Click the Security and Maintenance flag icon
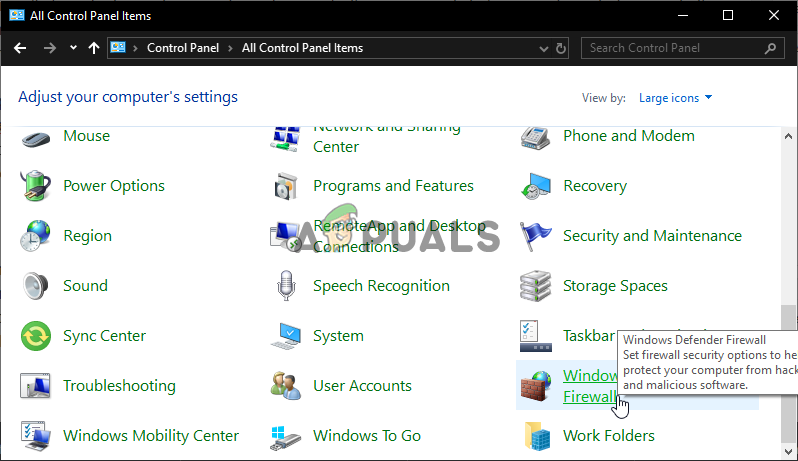Screen dimensions: 798x461 pyautogui.click(x=535, y=236)
